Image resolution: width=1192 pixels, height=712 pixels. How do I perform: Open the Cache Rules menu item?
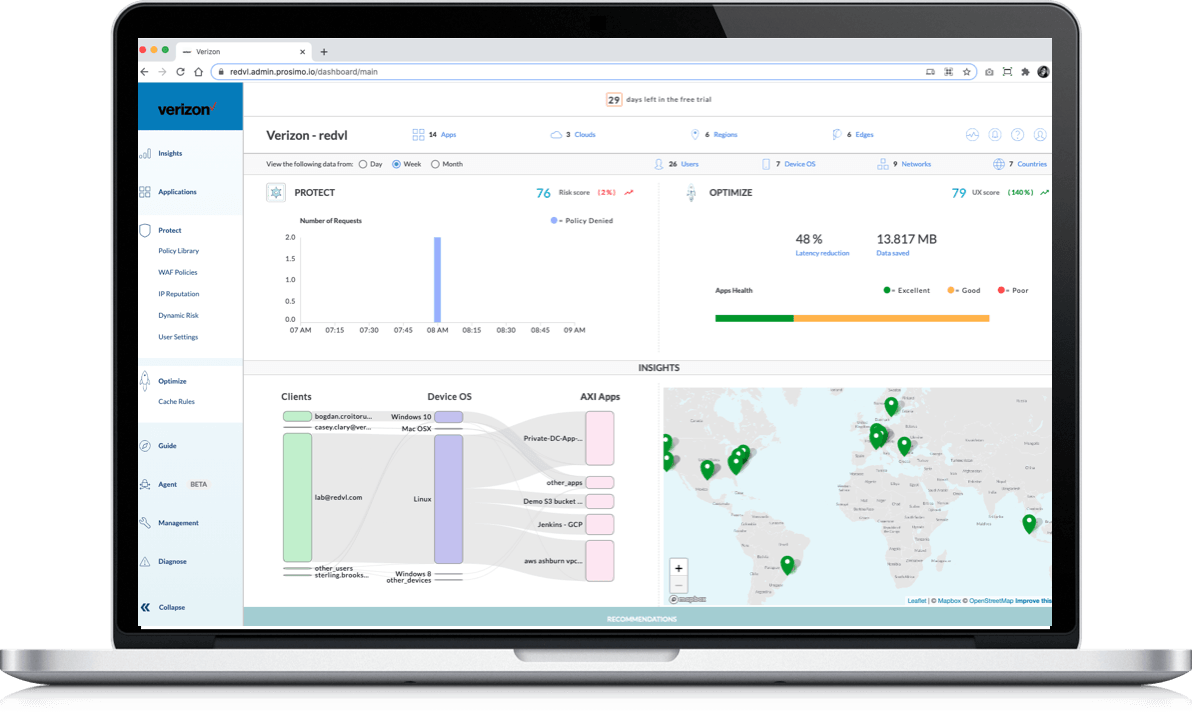coord(176,402)
